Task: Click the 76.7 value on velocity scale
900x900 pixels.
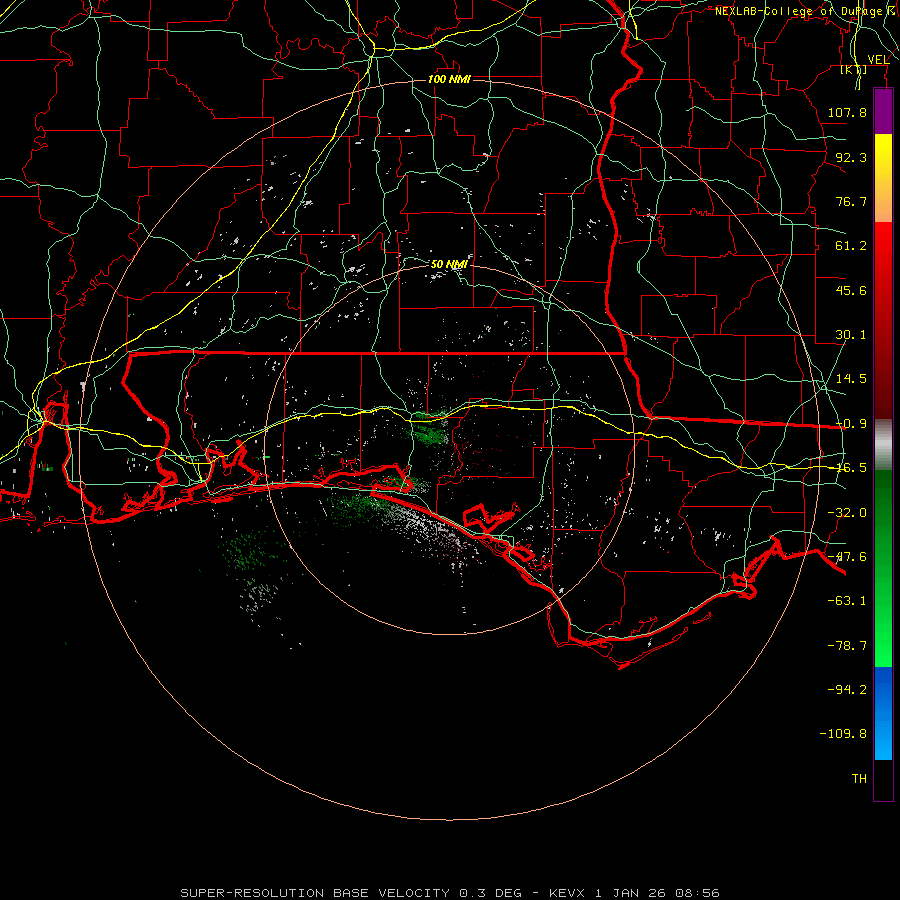Action: click(851, 201)
